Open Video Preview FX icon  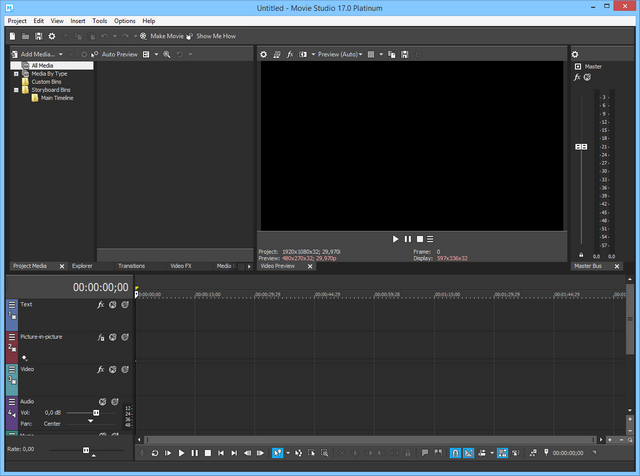click(x=290, y=54)
